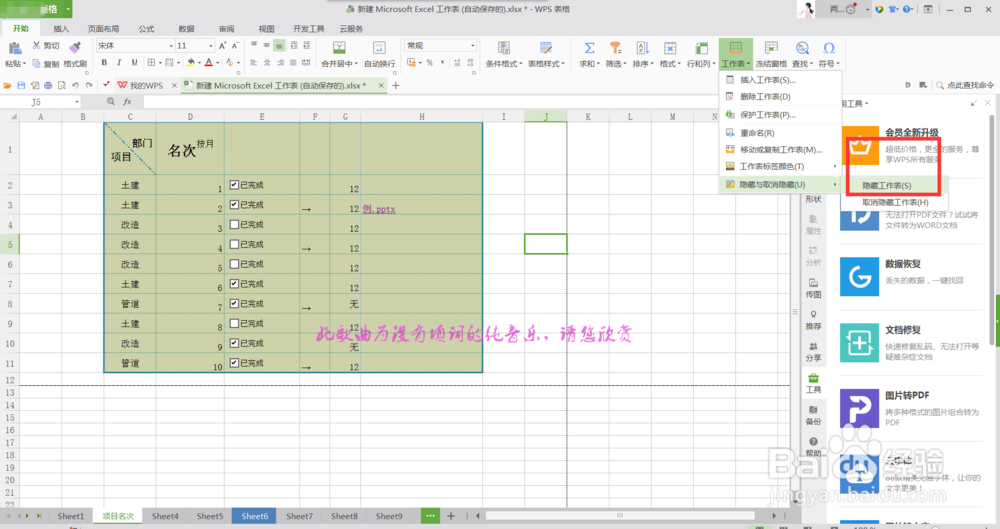This screenshot has height=529, width=1000.
Task: Click the Sort (排序) icon
Action: click(642, 48)
